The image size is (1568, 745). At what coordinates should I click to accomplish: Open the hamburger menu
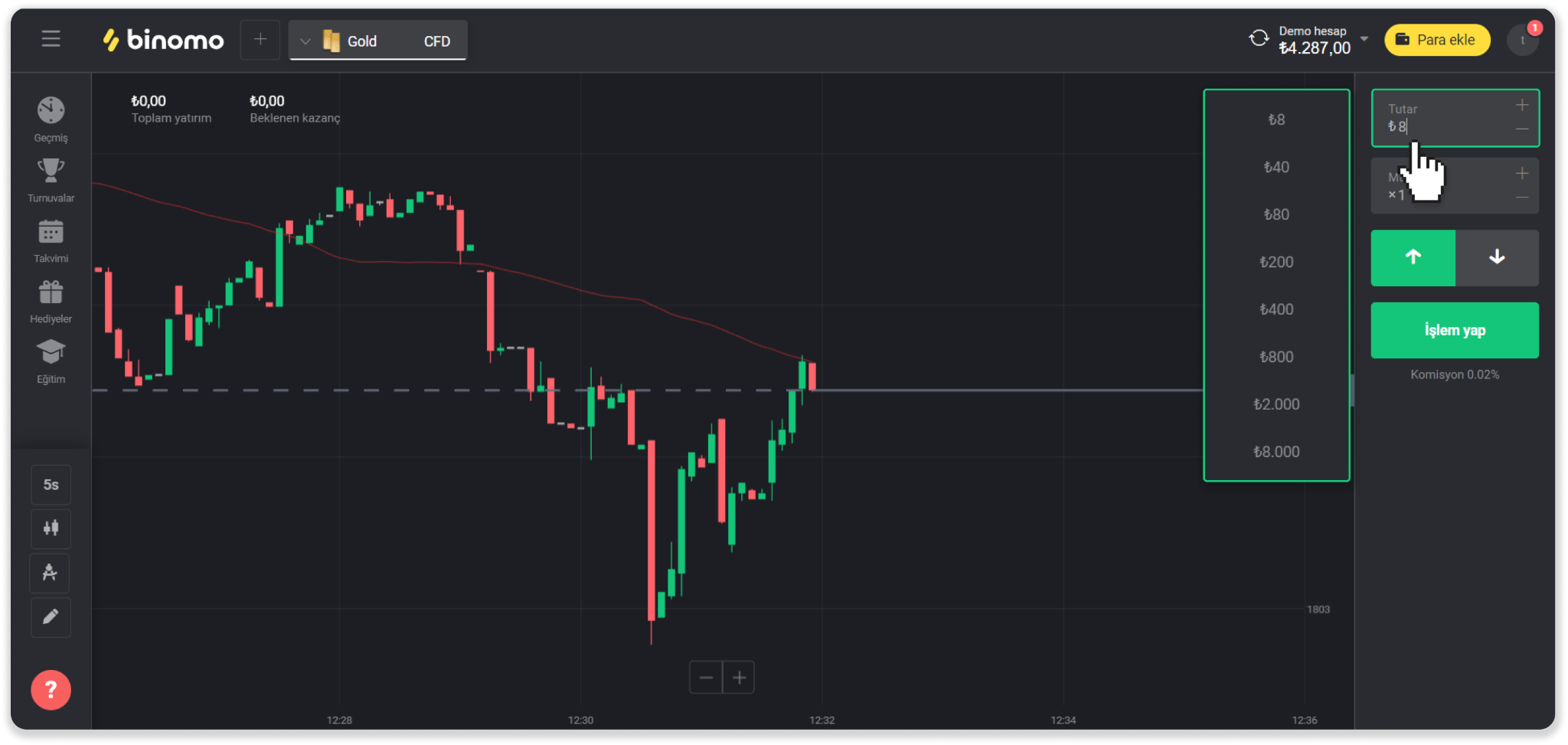(51, 39)
